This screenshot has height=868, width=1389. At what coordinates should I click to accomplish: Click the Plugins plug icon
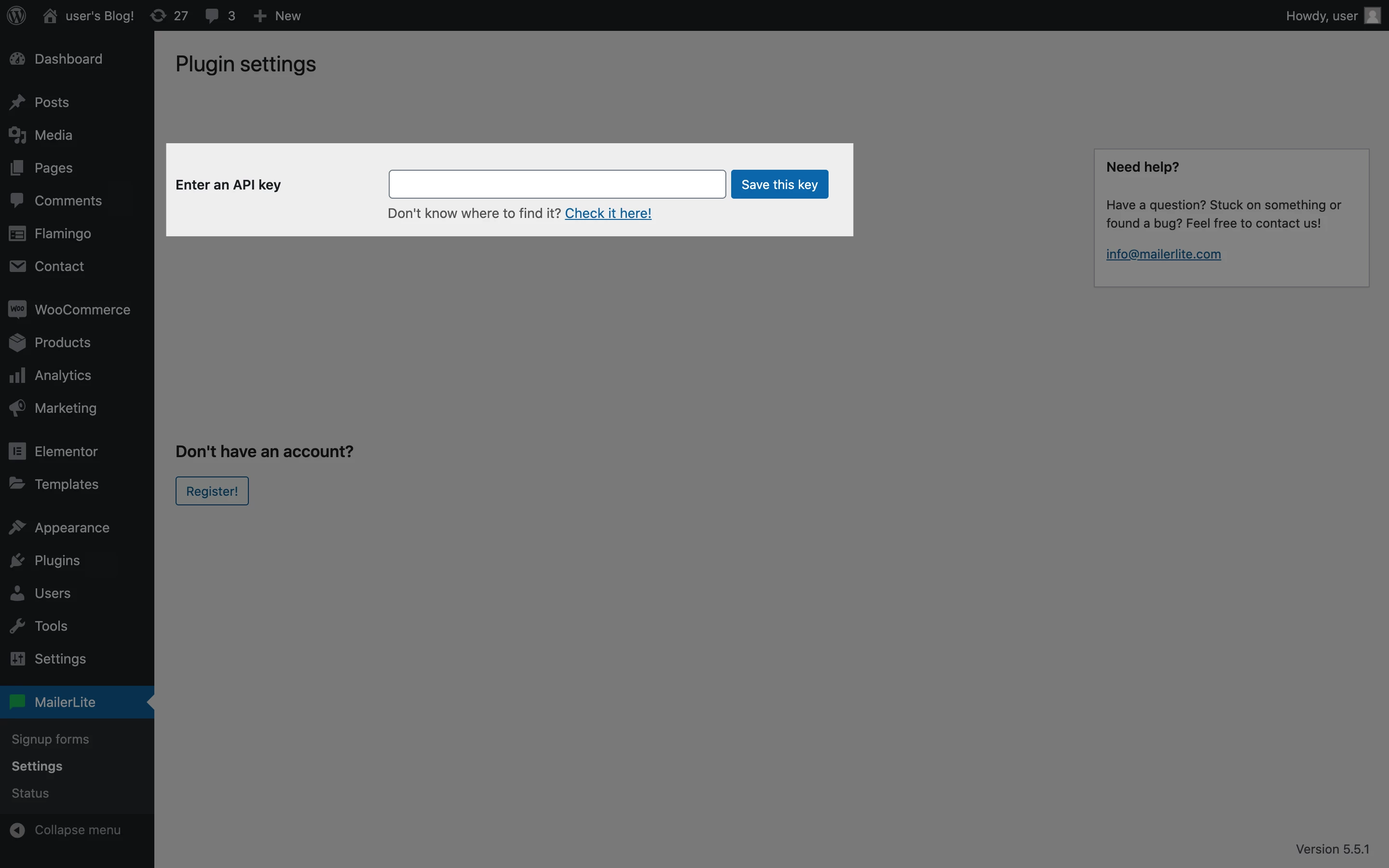[x=17, y=560]
